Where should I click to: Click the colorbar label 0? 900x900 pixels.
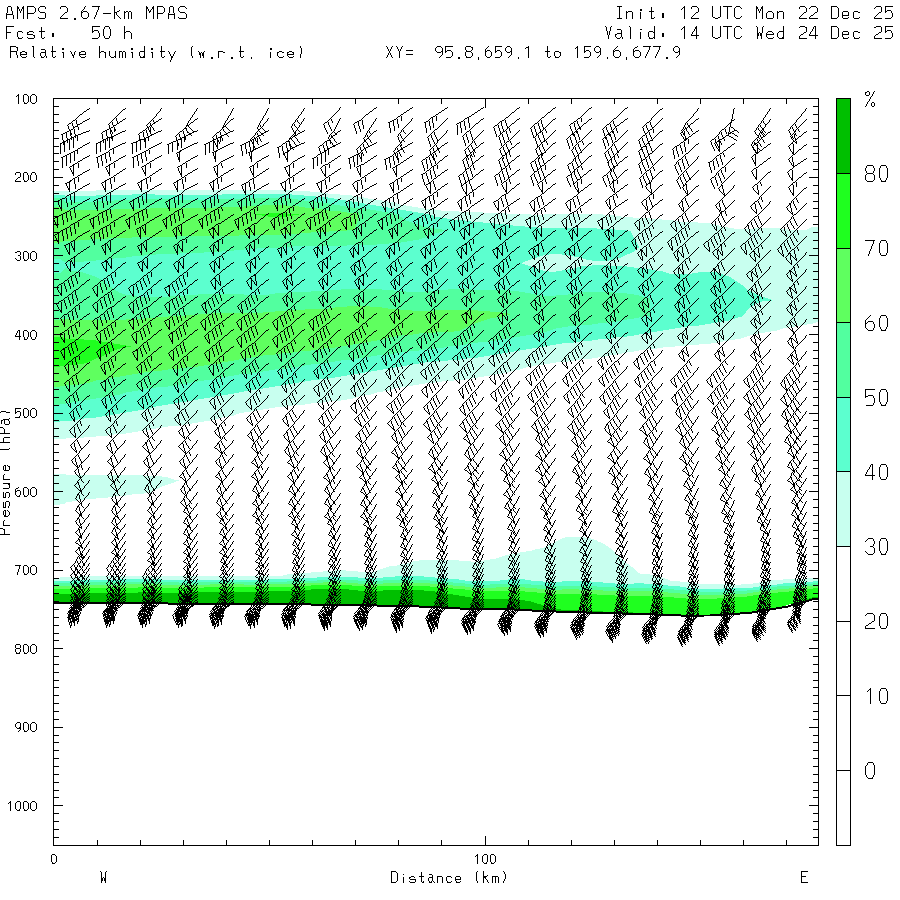pos(870,771)
